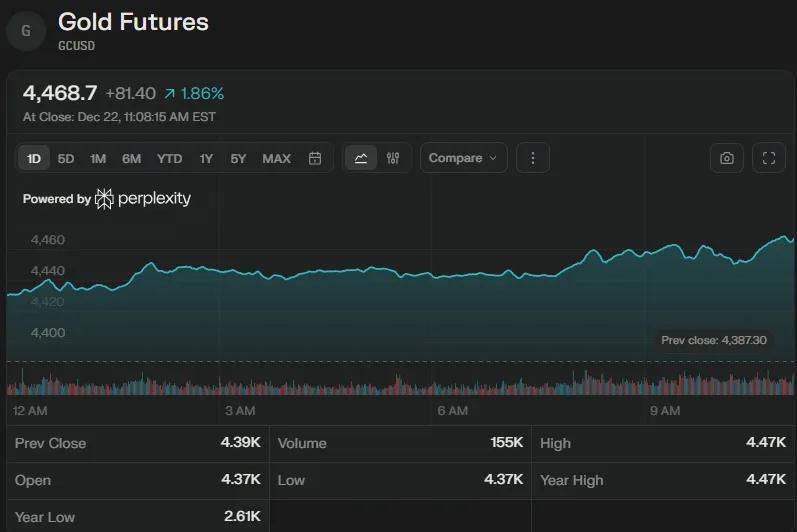Take a chart snapshot with camera icon
797x532 pixels.
pyautogui.click(x=727, y=158)
